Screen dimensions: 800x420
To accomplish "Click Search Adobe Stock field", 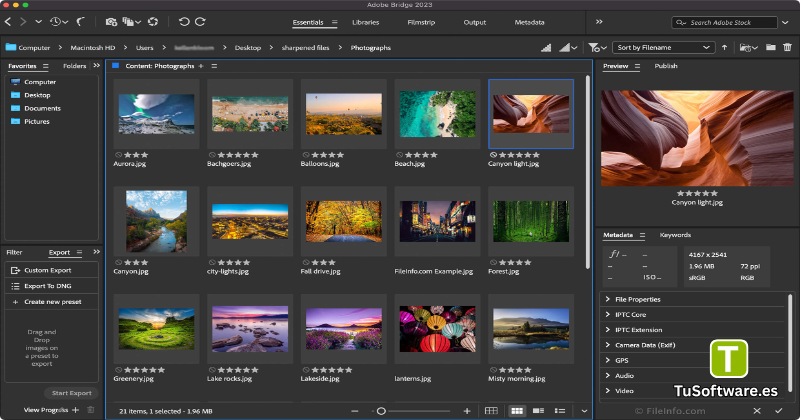I will click(724, 22).
